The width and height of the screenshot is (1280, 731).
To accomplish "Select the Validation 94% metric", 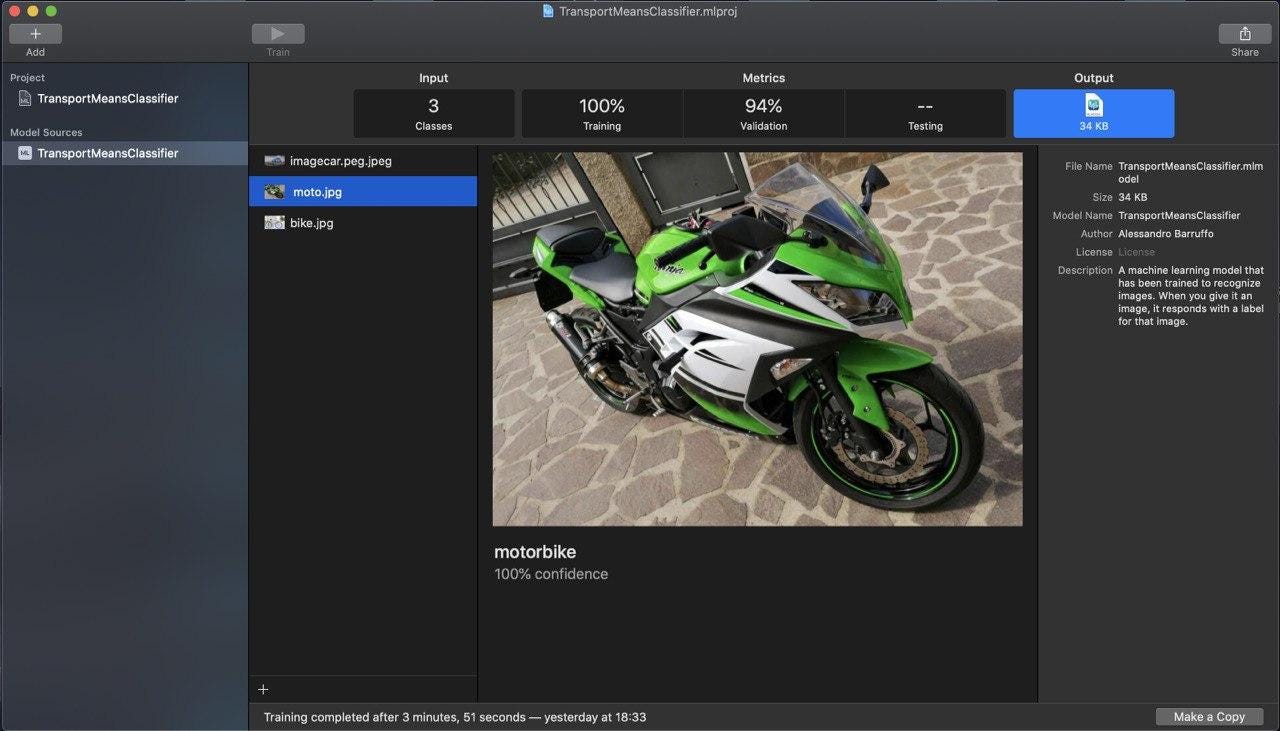I will point(763,113).
